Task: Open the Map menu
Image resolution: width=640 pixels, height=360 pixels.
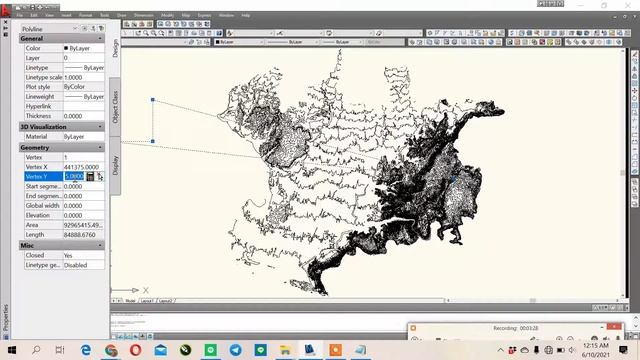Action: (x=186, y=15)
